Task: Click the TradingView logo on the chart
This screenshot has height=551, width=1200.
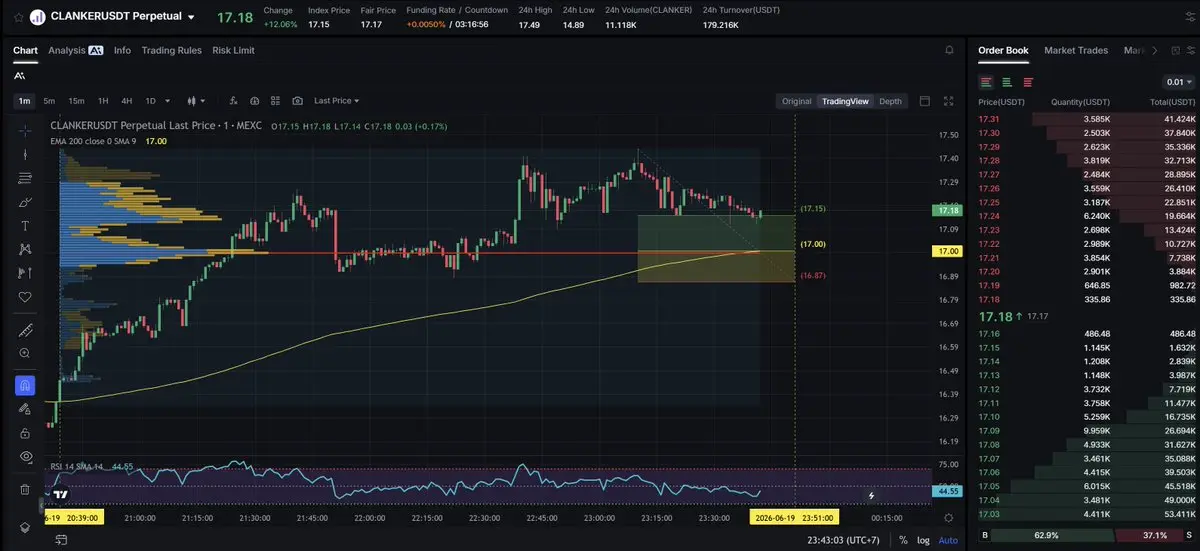Action: 61,494
